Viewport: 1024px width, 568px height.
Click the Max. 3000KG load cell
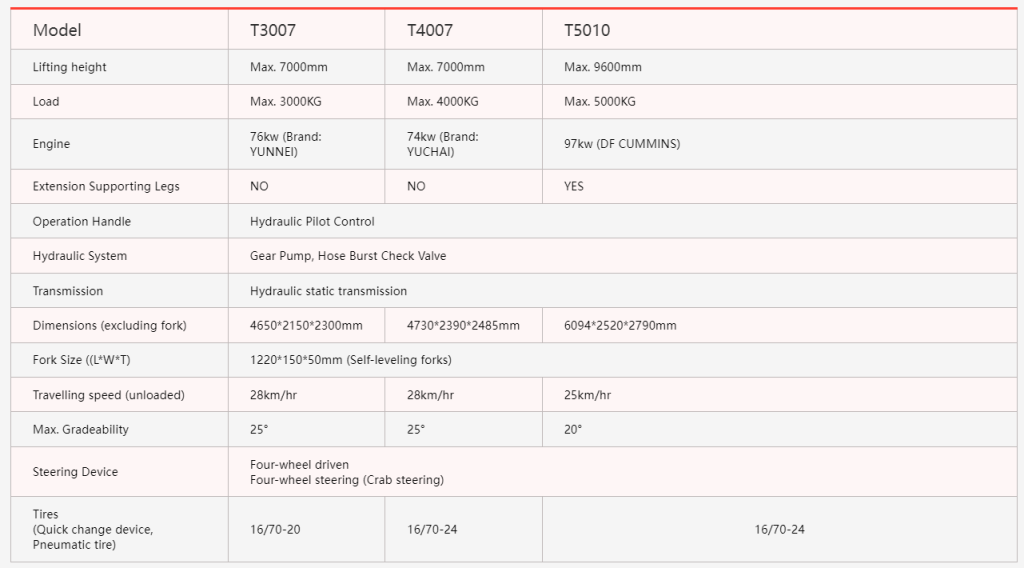click(x=286, y=101)
